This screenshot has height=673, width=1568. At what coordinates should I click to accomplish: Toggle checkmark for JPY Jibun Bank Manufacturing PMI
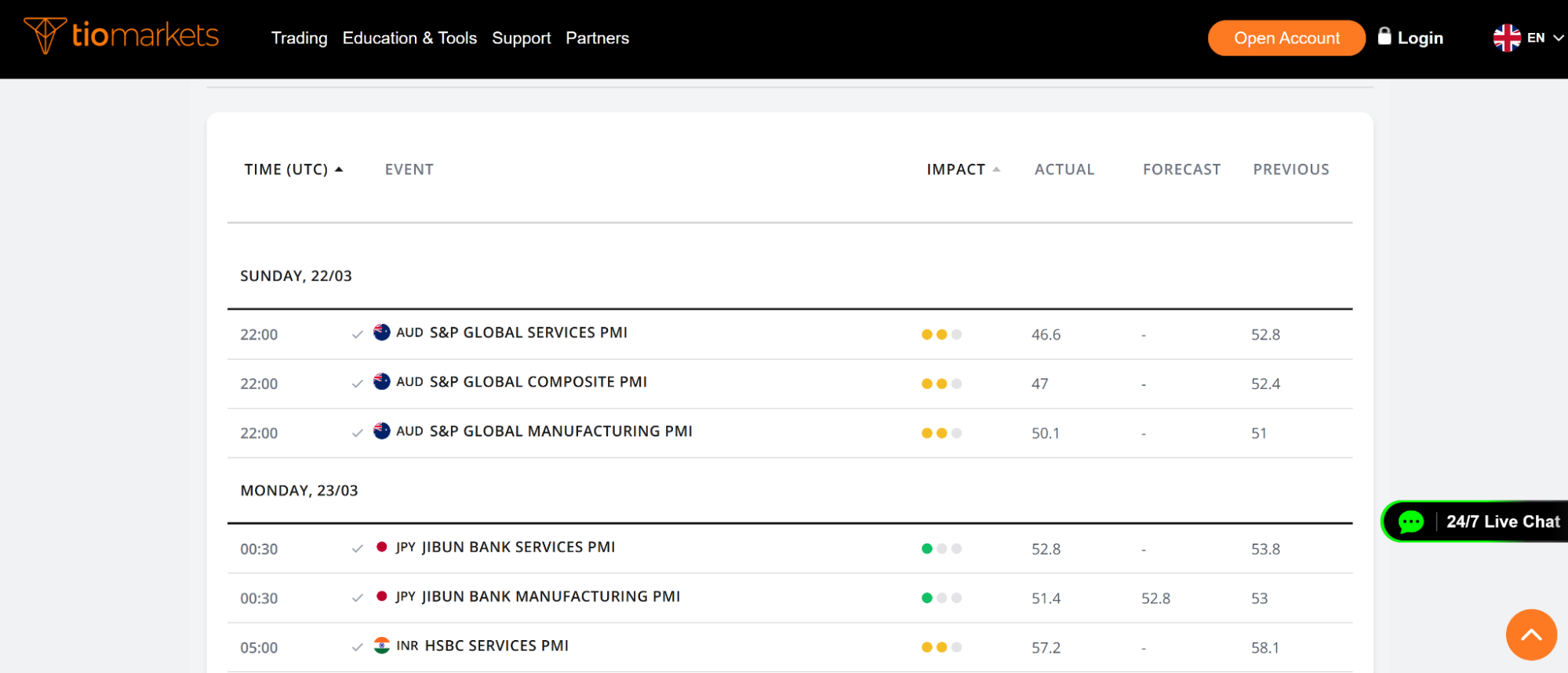pos(358,598)
